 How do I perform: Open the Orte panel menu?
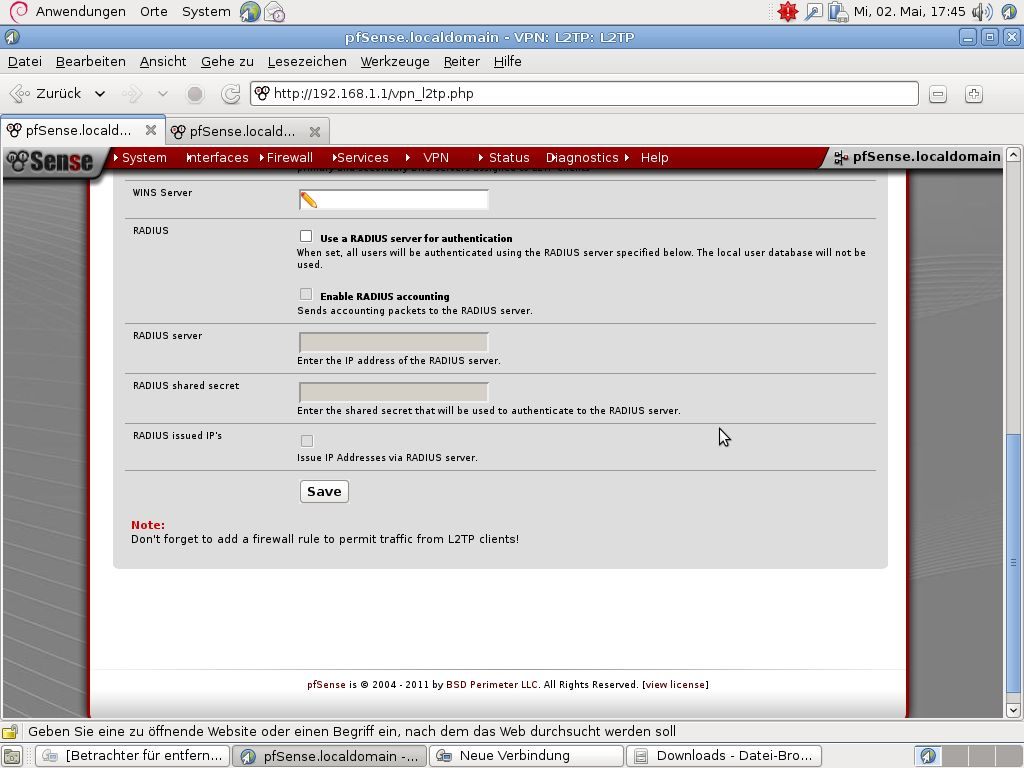(x=153, y=12)
